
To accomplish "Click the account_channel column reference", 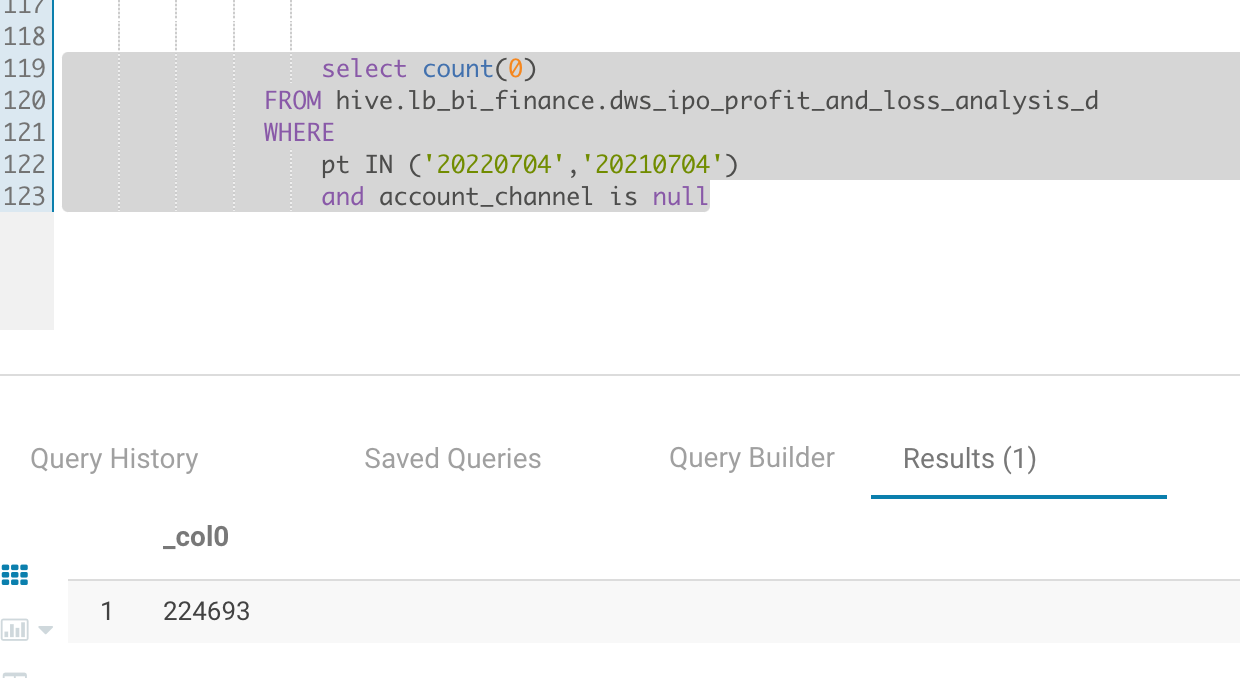I will click(487, 196).
